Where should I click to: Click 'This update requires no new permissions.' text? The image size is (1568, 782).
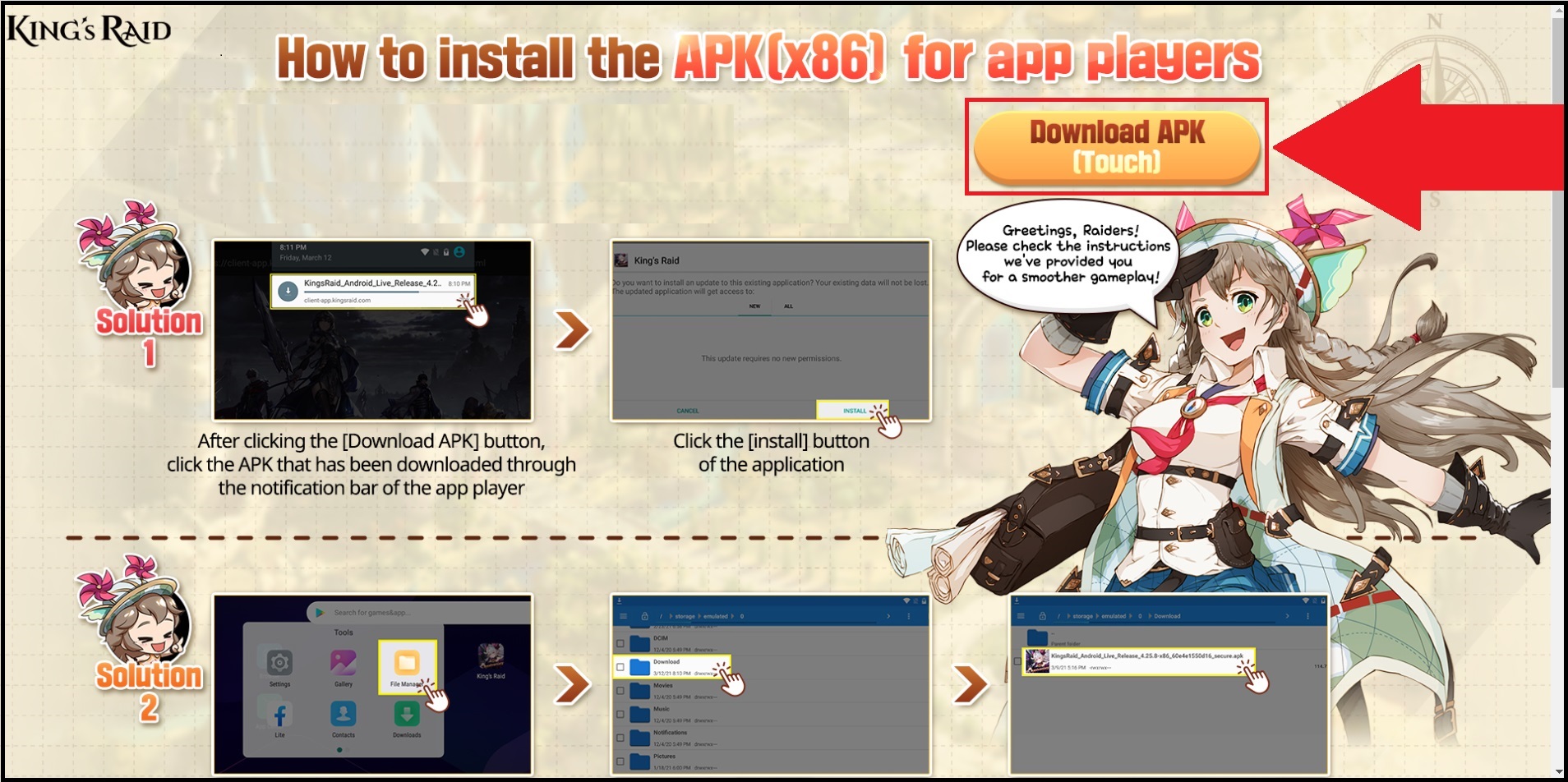pos(771,359)
